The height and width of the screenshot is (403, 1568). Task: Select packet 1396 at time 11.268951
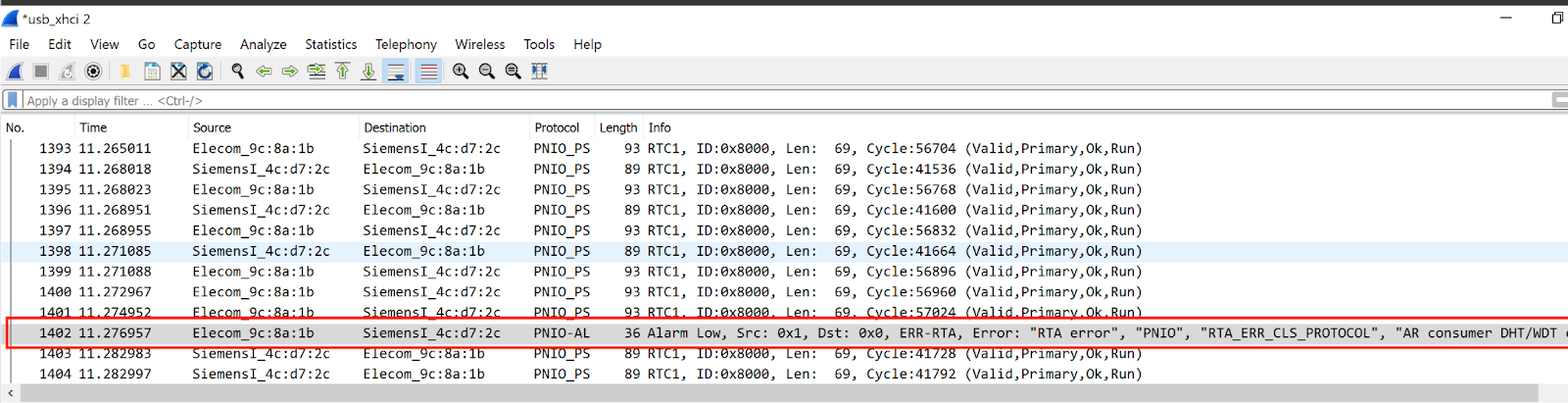click(x=784, y=210)
